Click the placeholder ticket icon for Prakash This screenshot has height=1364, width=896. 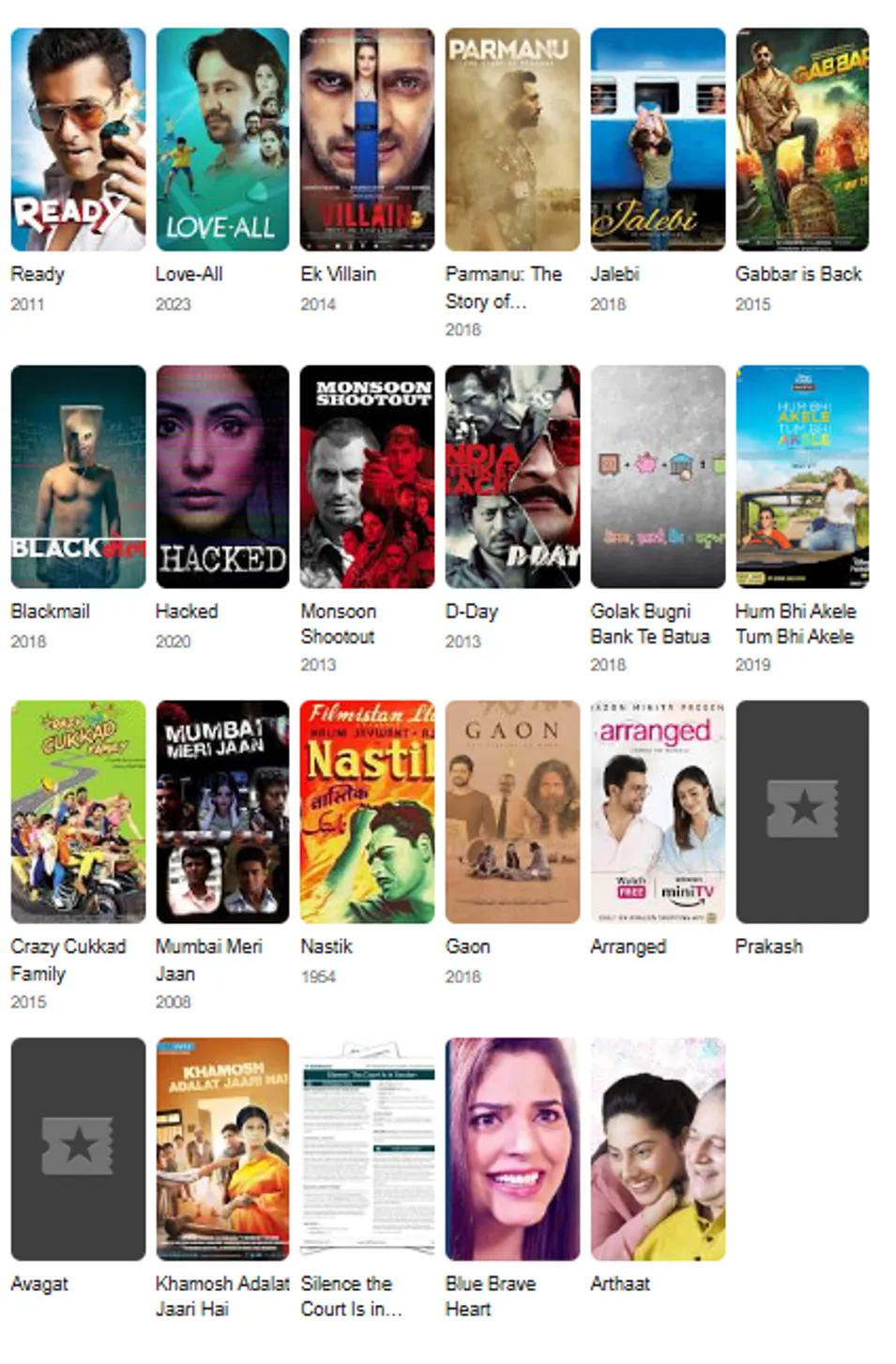tap(802, 809)
